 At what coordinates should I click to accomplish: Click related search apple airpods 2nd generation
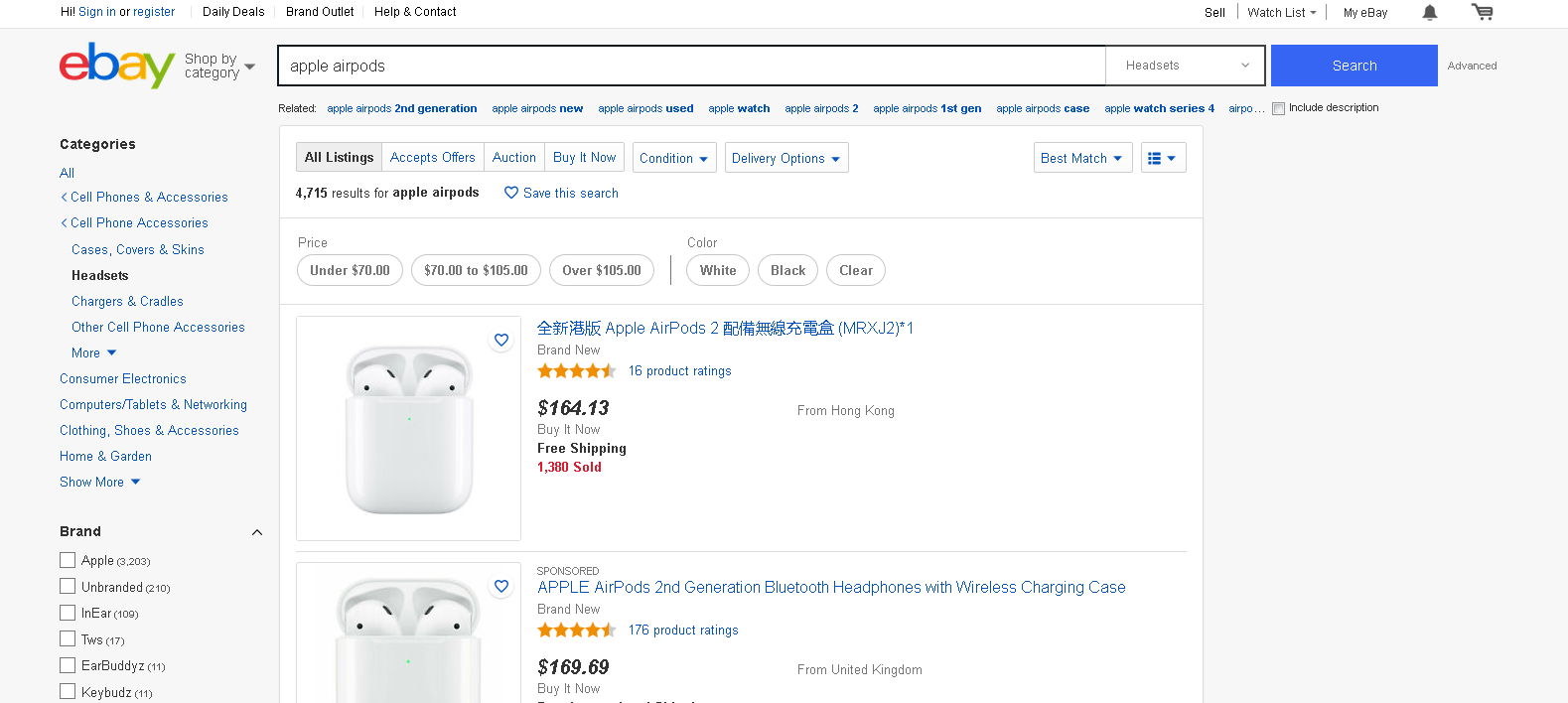402,108
